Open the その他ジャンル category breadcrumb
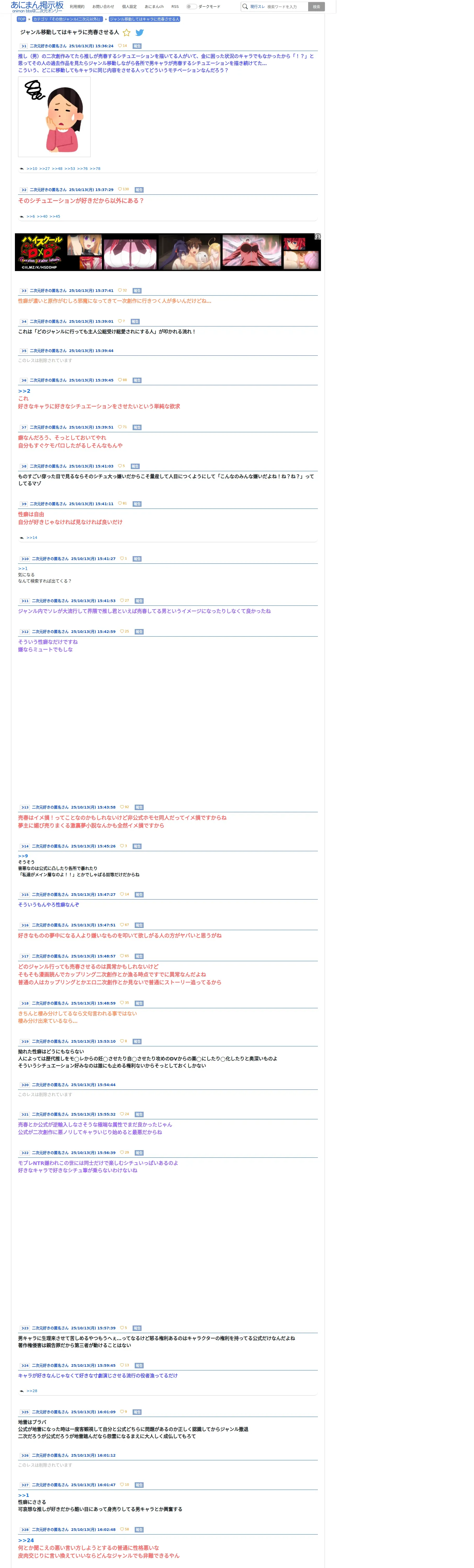 pos(68,19)
